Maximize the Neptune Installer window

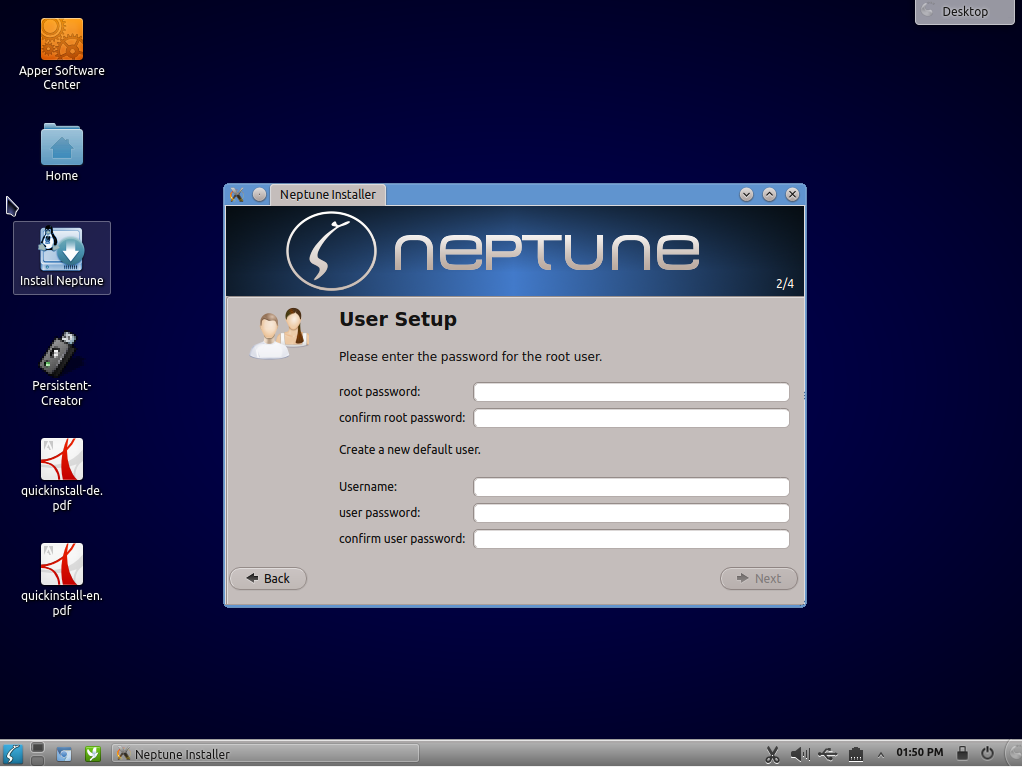pyautogui.click(x=769, y=194)
